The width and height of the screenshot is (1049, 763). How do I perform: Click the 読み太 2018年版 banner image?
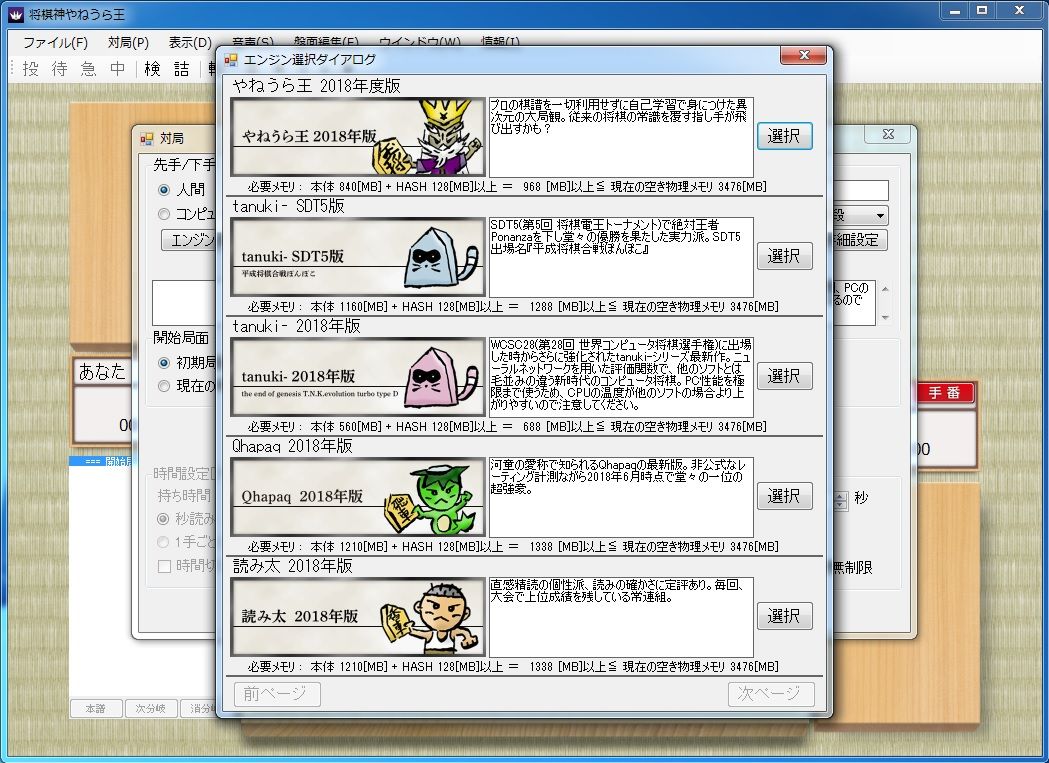[358, 617]
